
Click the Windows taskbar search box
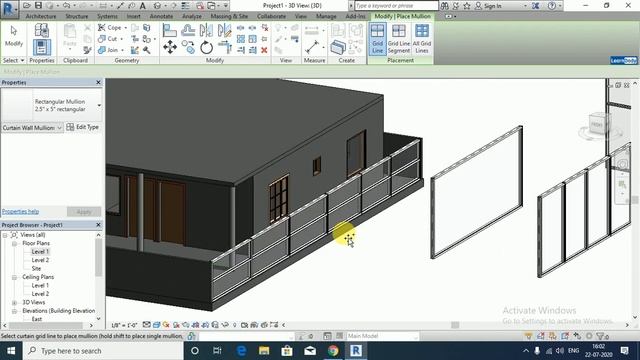pos(103,351)
